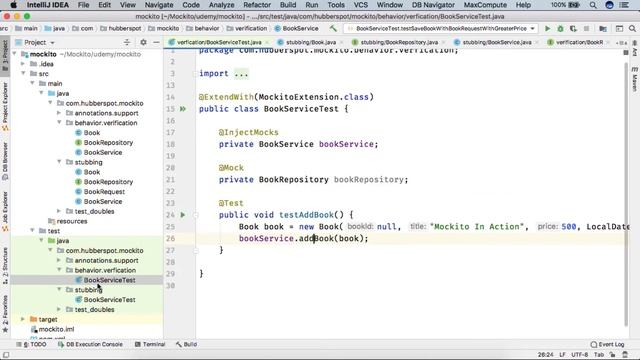Expand the target folder
Screen dimensions: 640x360
23,319
